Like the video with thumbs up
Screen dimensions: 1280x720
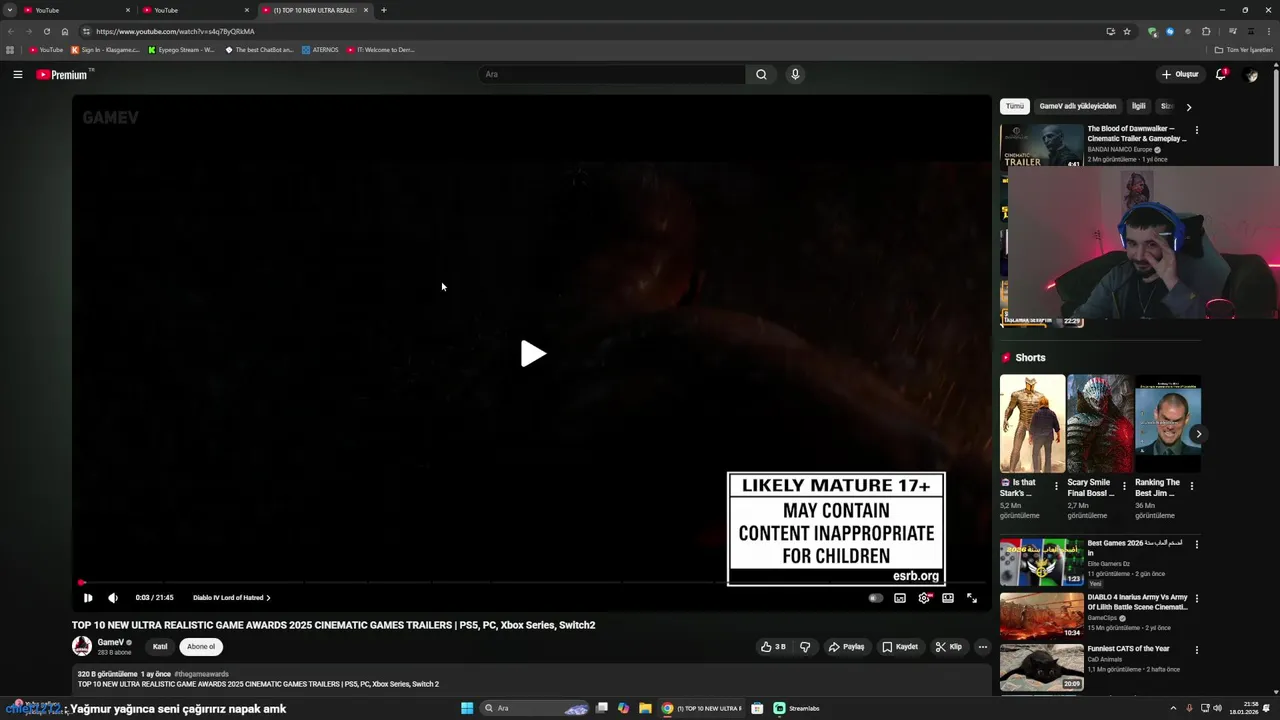[773, 647]
